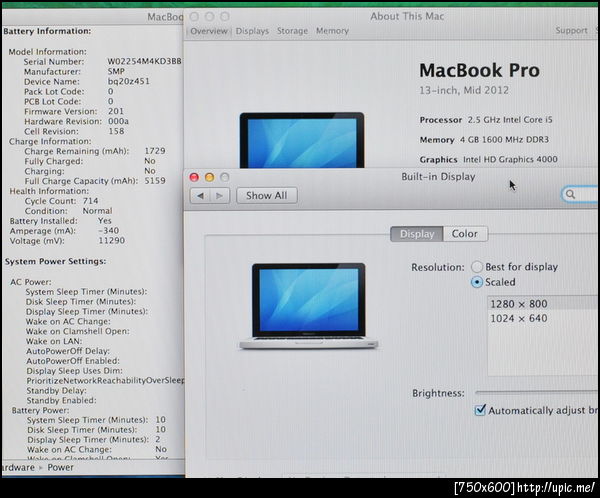The image size is (600, 498).
Task: Open Memory tab in About This Mac
Action: pos(332,31)
